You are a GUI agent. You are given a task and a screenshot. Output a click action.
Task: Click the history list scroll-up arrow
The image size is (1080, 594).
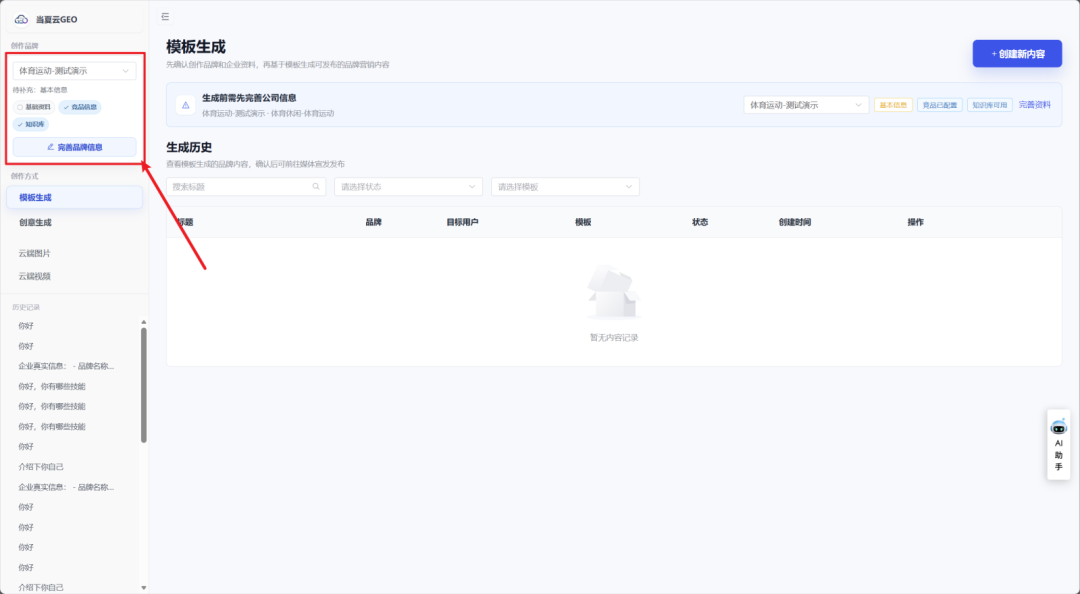[144, 322]
